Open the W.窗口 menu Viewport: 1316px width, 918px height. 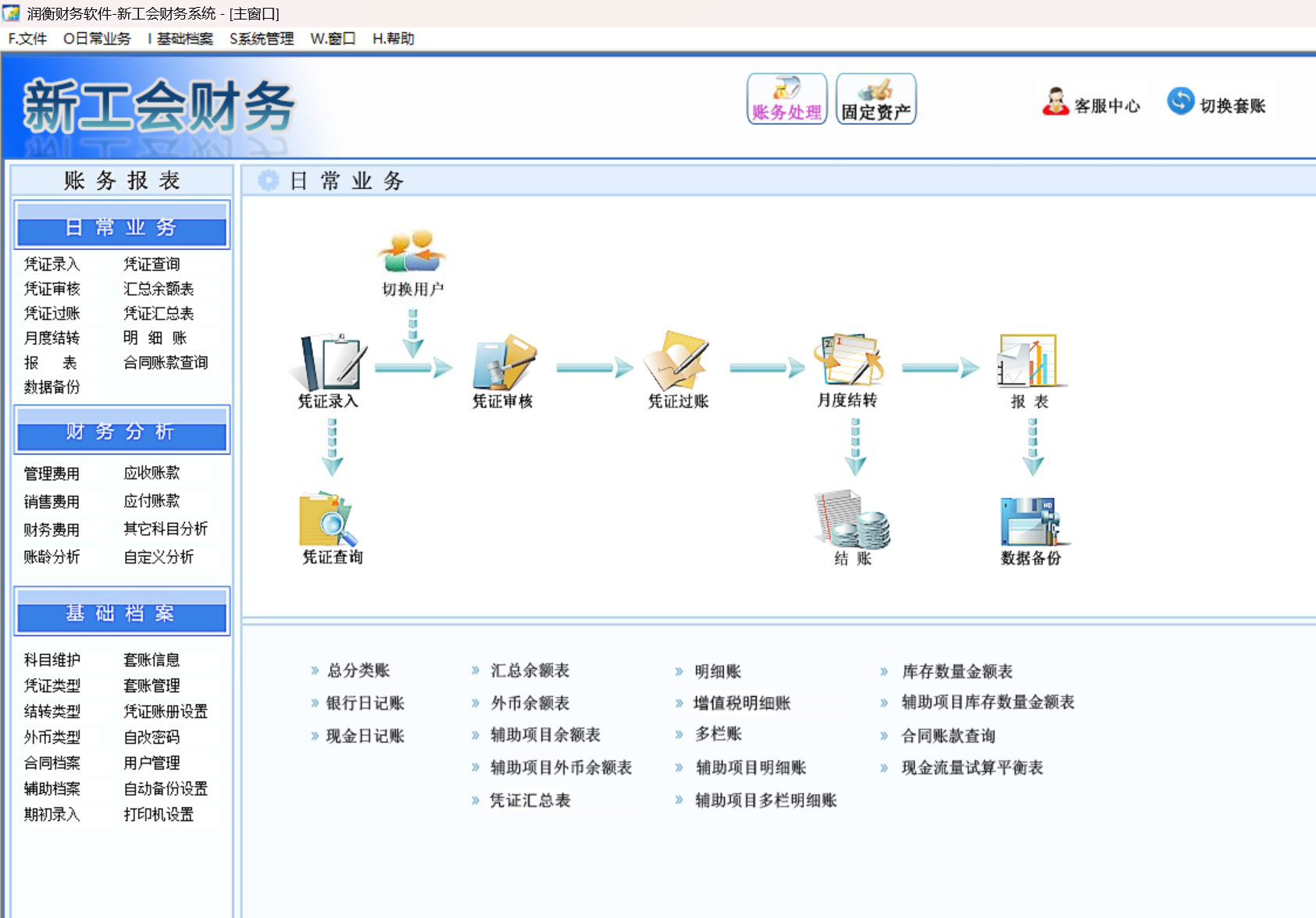click(333, 38)
